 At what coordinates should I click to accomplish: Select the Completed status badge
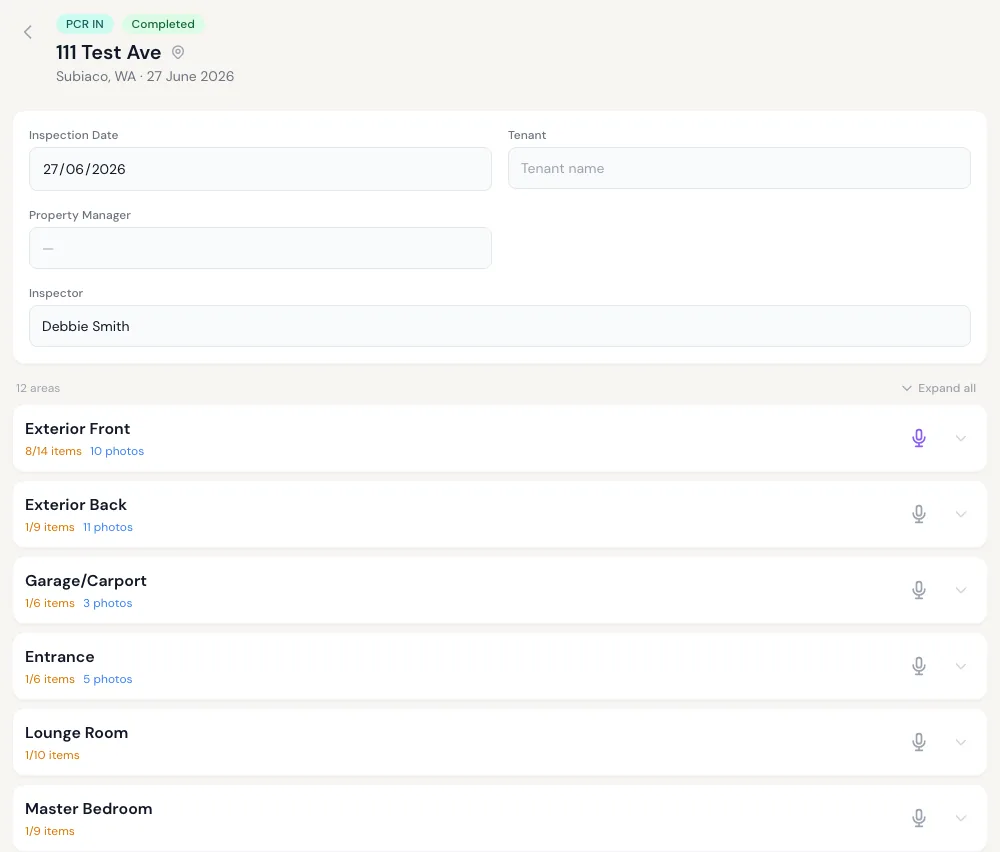(163, 24)
